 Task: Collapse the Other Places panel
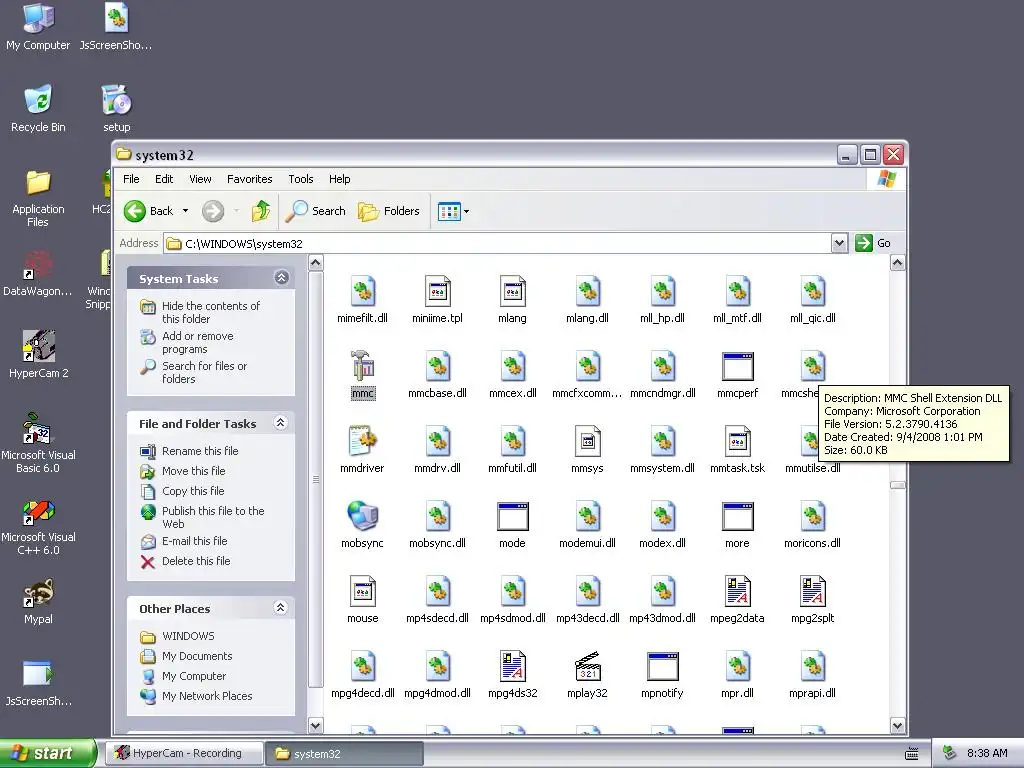pos(281,608)
